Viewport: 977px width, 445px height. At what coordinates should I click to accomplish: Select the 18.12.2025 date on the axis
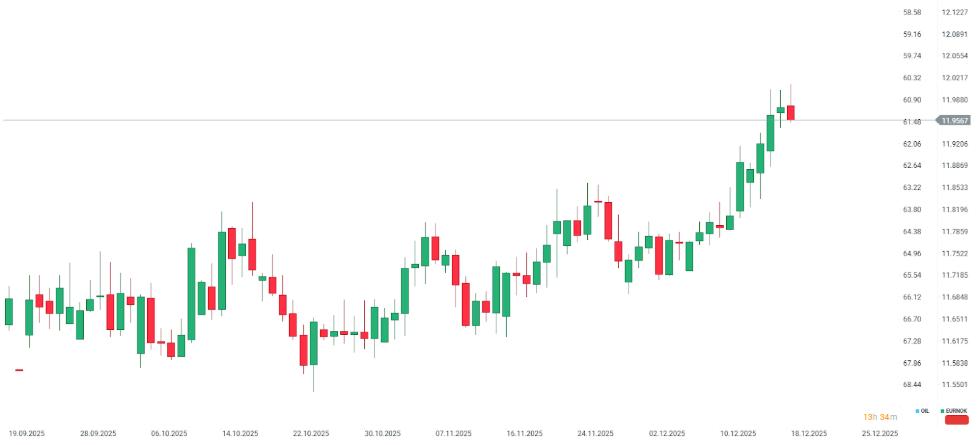coord(808,434)
